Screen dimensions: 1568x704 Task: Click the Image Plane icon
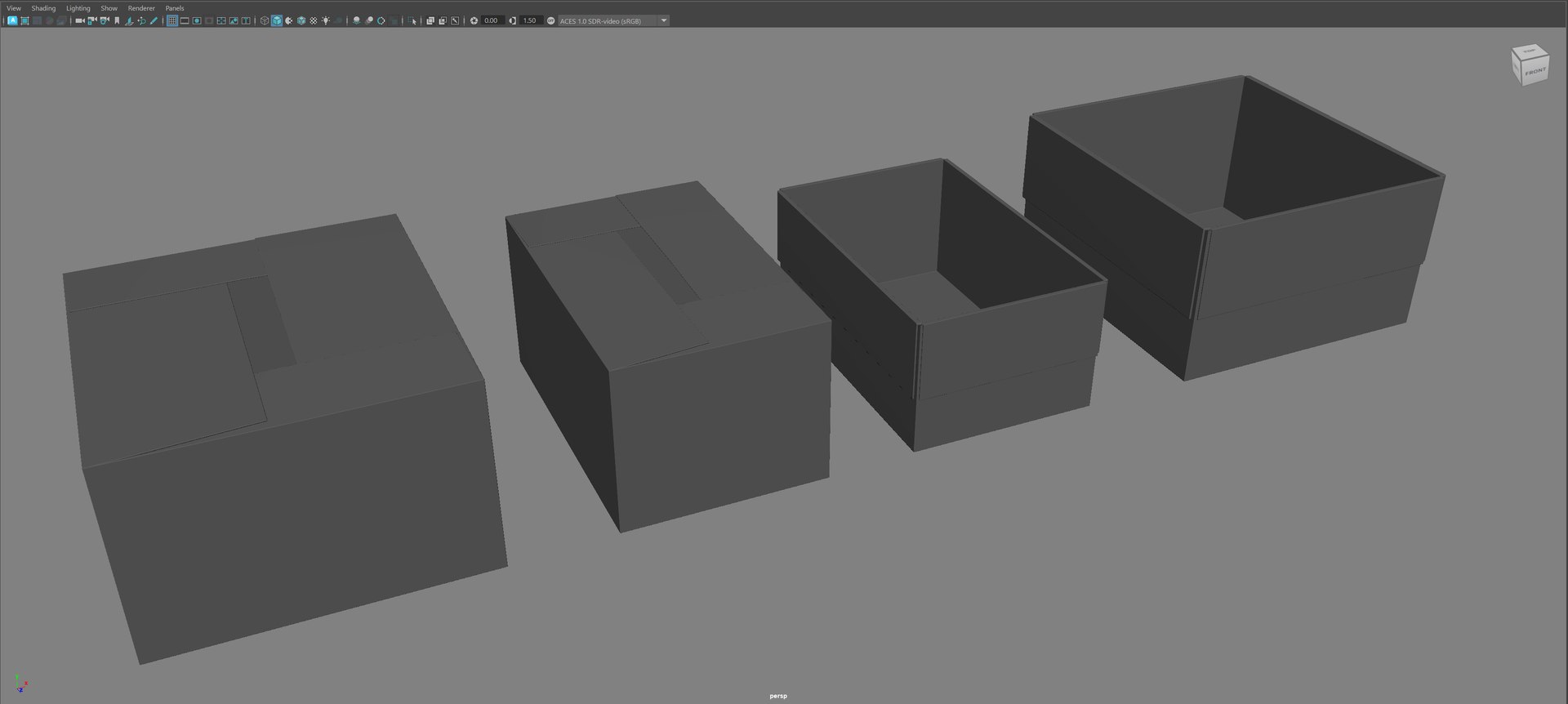(129, 20)
